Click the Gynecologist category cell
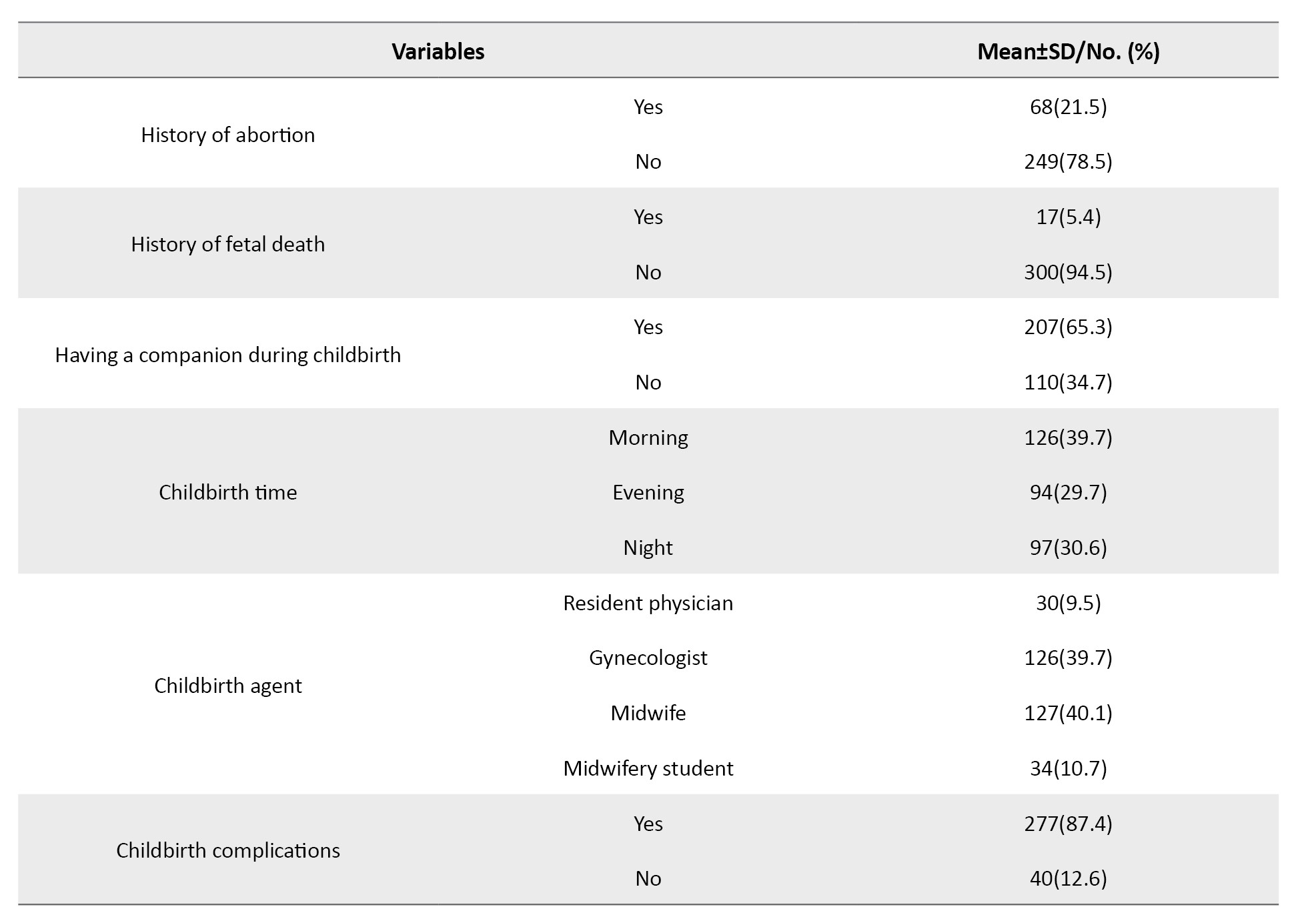1316x921 pixels. tap(648, 658)
